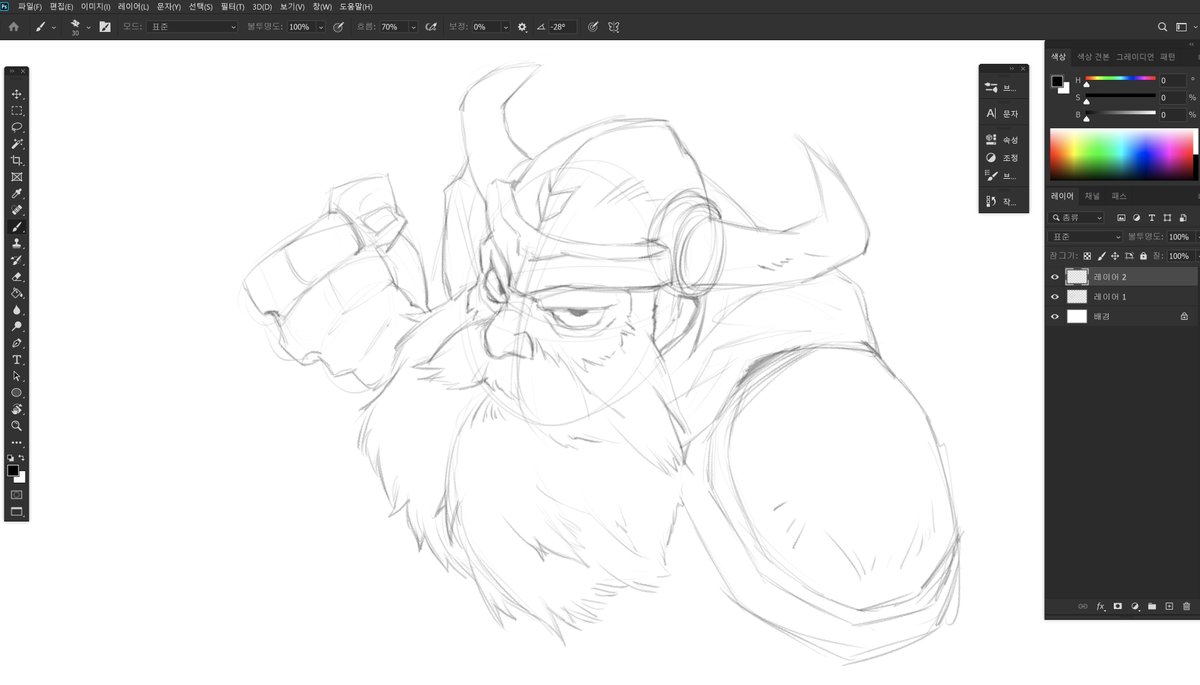Viewport: 1200px width, 685px height.
Task: Click the brush angle -28° field
Action: [x=562, y=27]
